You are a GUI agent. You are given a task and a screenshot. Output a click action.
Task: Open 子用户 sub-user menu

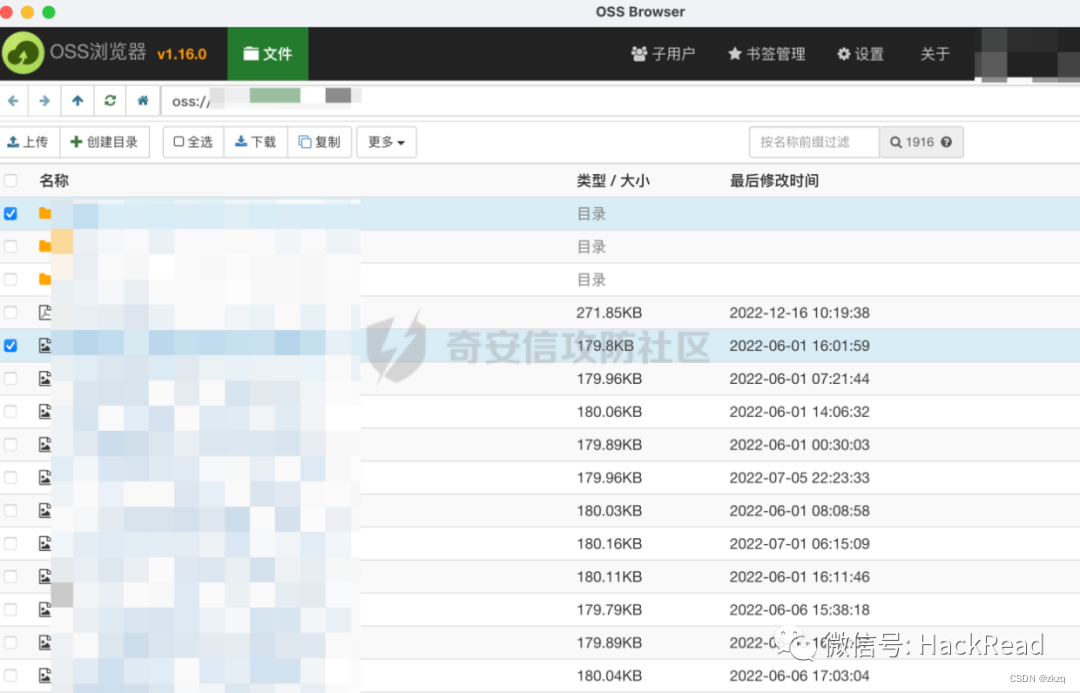tap(663, 54)
